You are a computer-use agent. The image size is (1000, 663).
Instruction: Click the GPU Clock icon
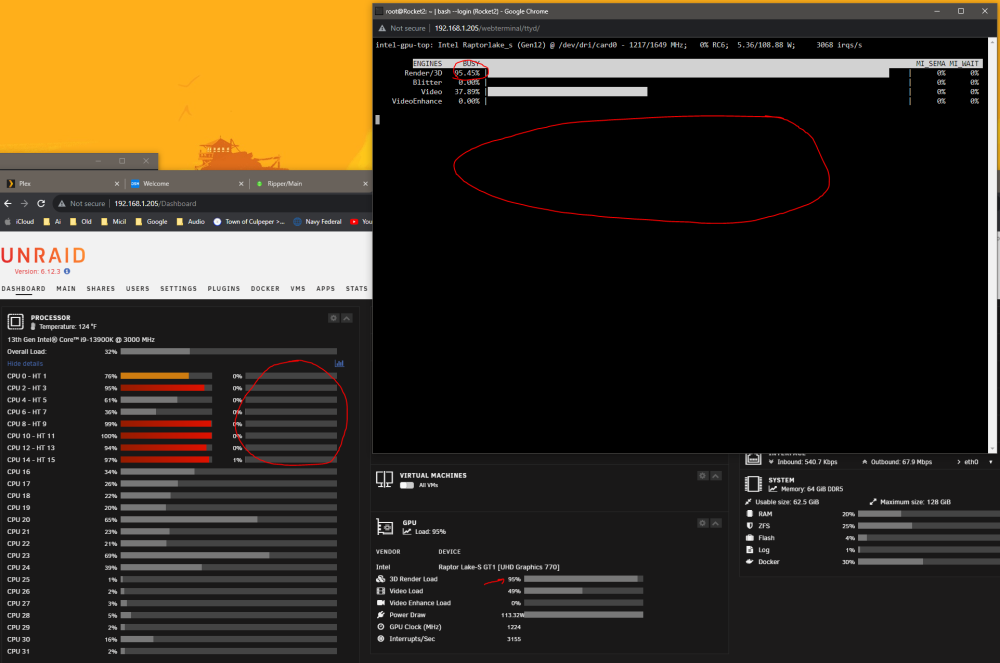[x=381, y=627]
